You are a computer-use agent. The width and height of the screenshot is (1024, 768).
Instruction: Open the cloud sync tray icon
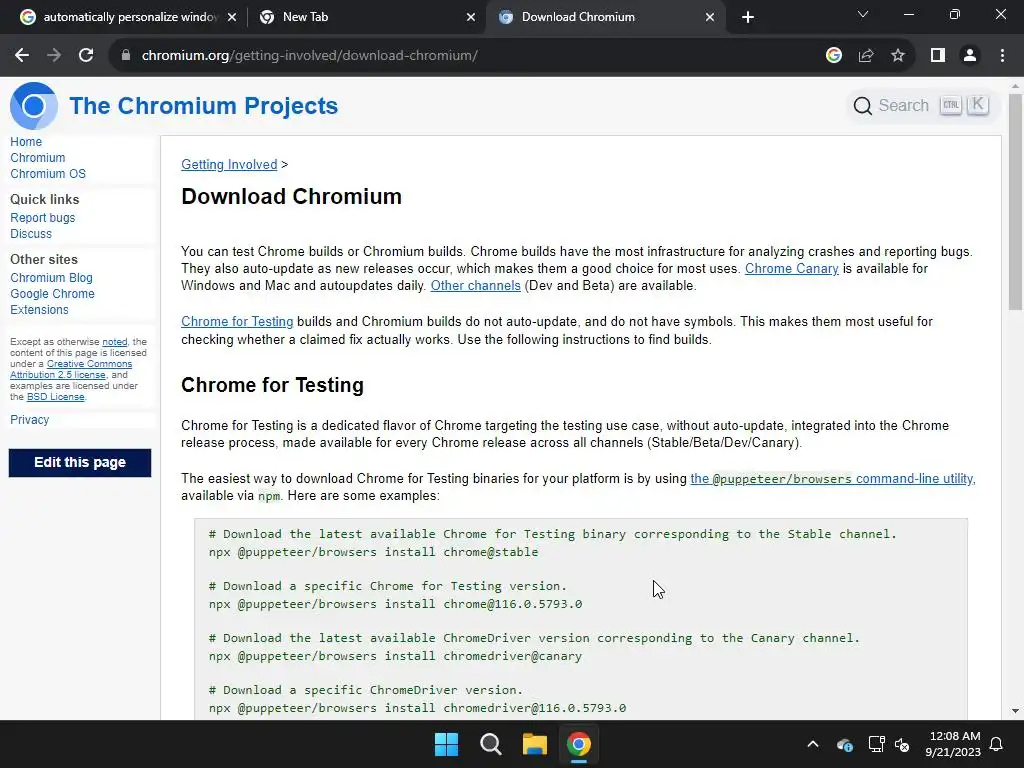844,744
